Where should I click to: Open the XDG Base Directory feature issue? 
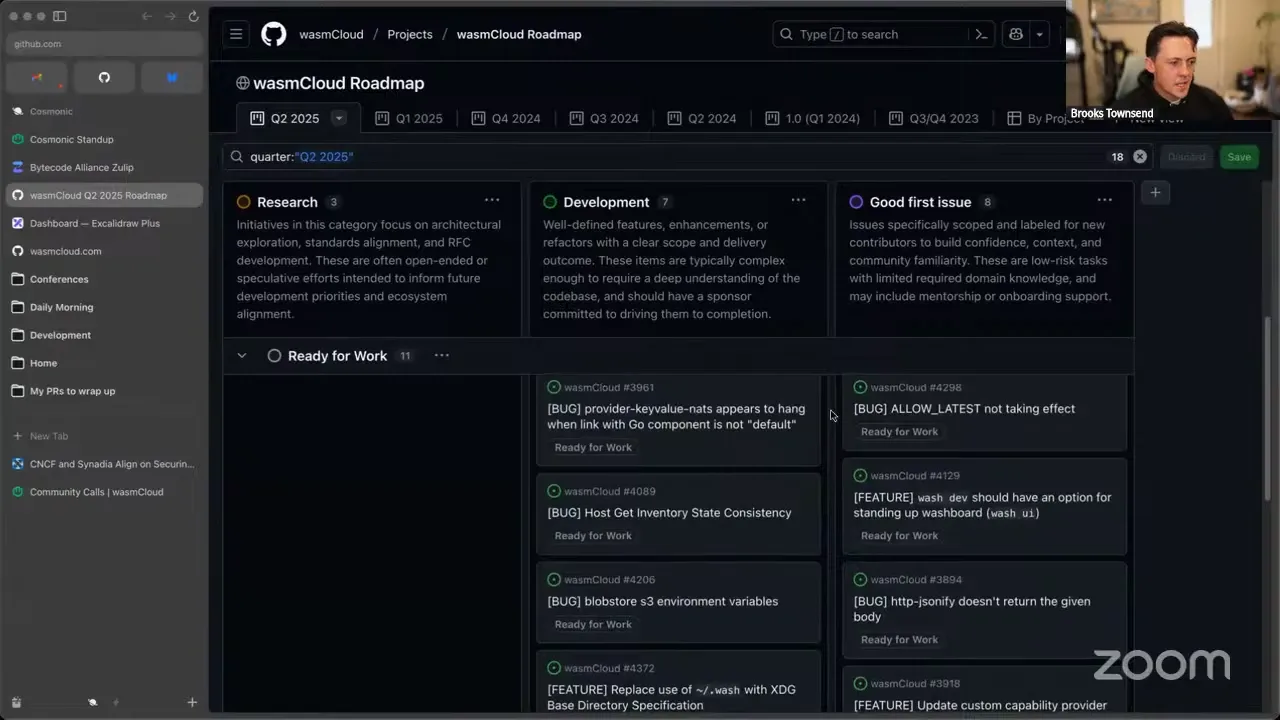point(671,697)
